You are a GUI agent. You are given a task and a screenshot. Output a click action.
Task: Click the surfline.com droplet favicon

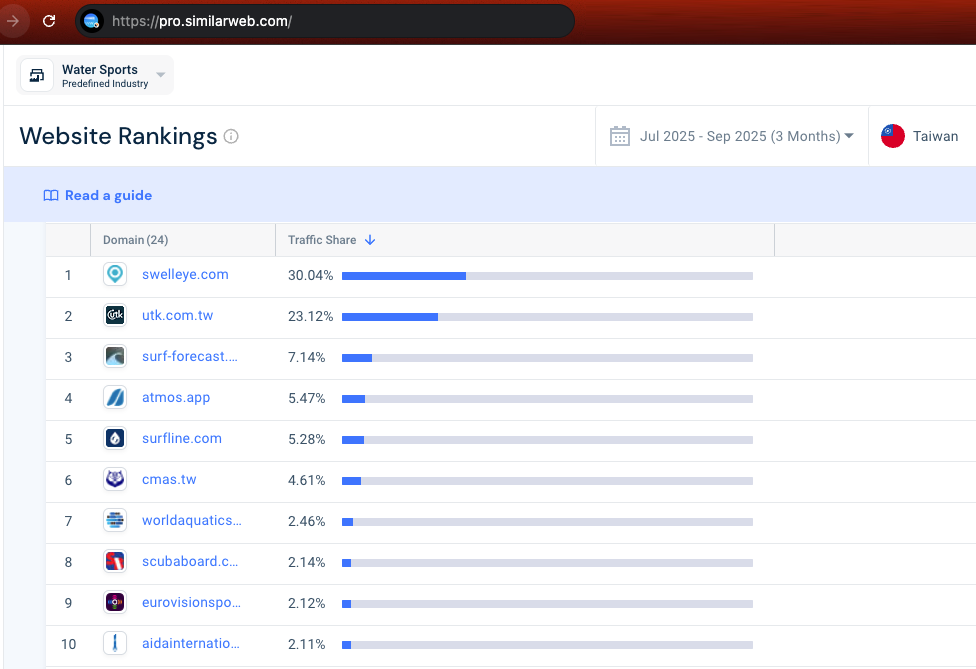tap(114, 438)
